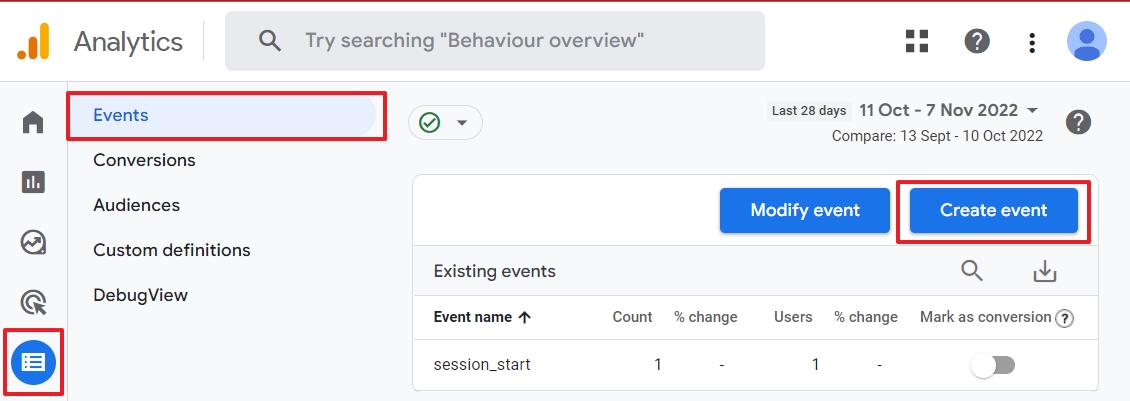Open the date range dropdown arrow
This screenshot has height=401, width=1130.
(x=1032, y=110)
